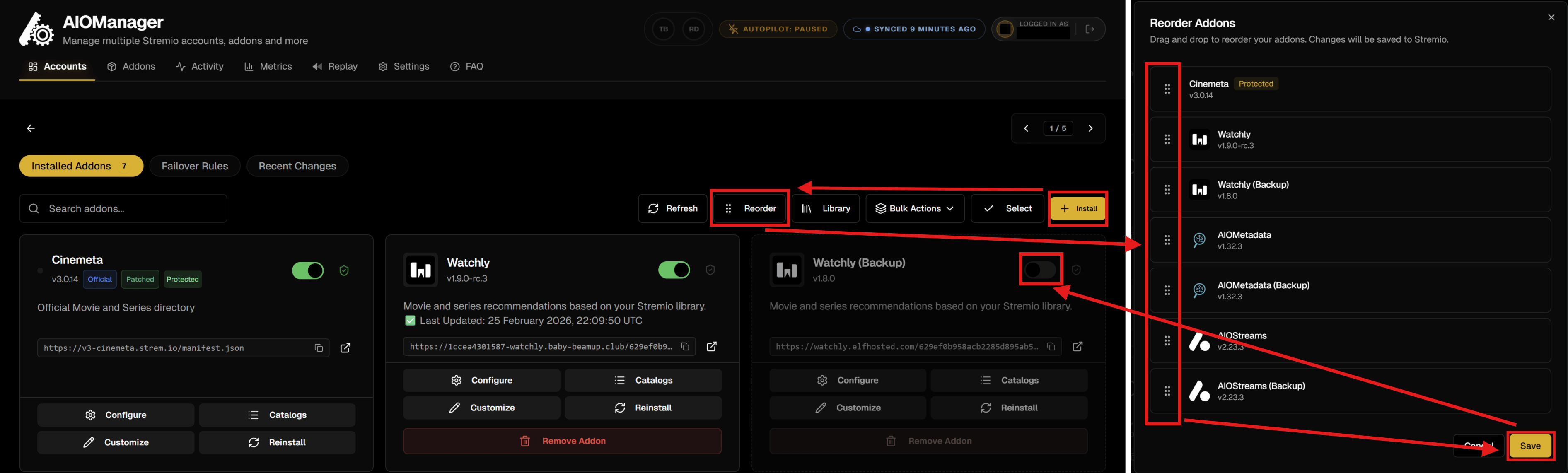Viewport: 1568px width, 473px height.
Task: Toggle the Cinemeta addon switch
Action: click(x=308, y=271)
